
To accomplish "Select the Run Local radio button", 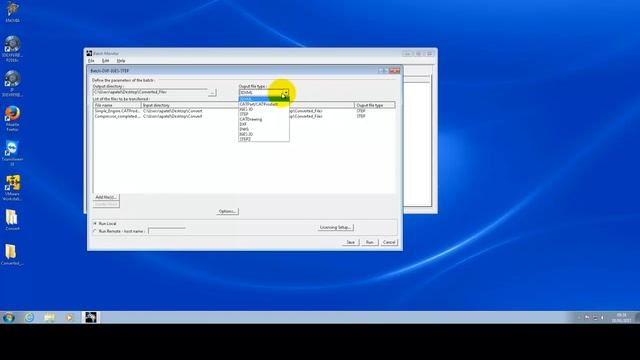I will [x=95, y=224].
